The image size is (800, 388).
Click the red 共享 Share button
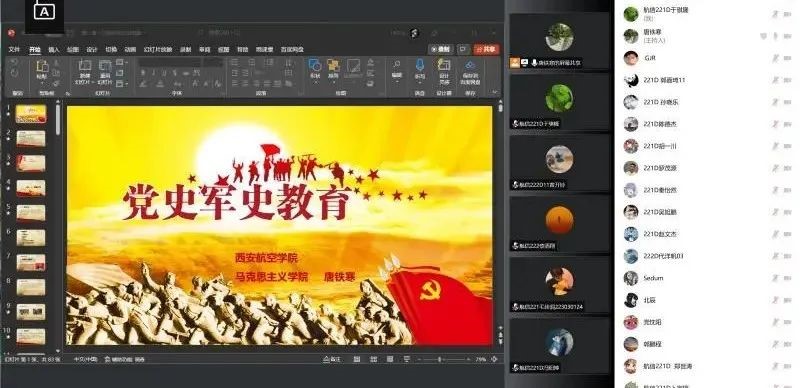click(x=486, y=49)
